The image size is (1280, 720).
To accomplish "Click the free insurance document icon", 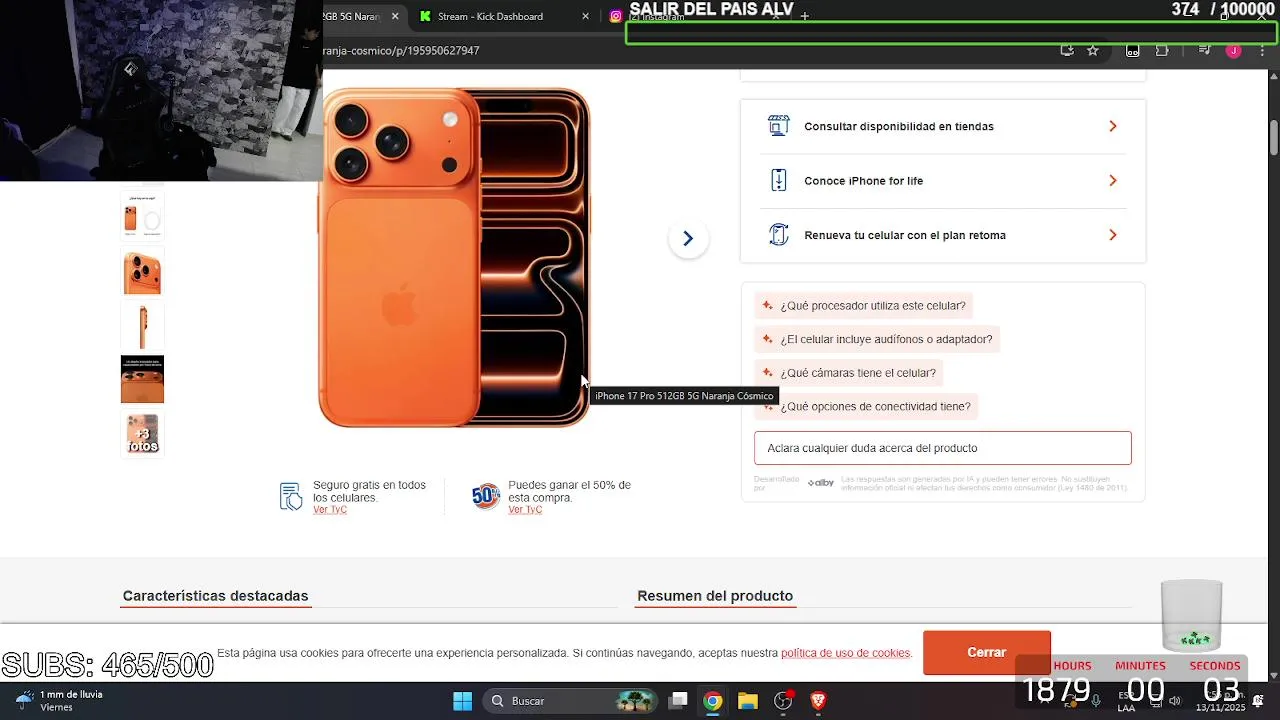I will tap(291, 496).
